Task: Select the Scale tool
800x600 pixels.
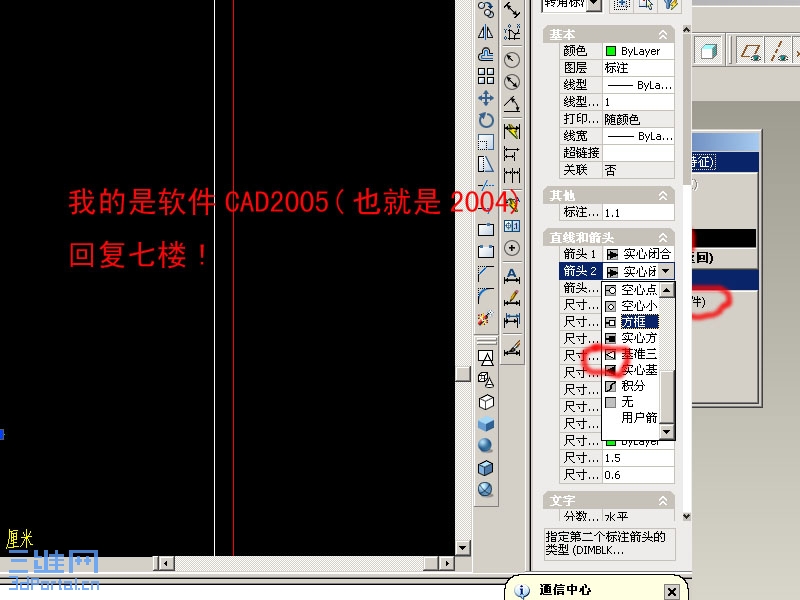Action: (x=486, y=142)
